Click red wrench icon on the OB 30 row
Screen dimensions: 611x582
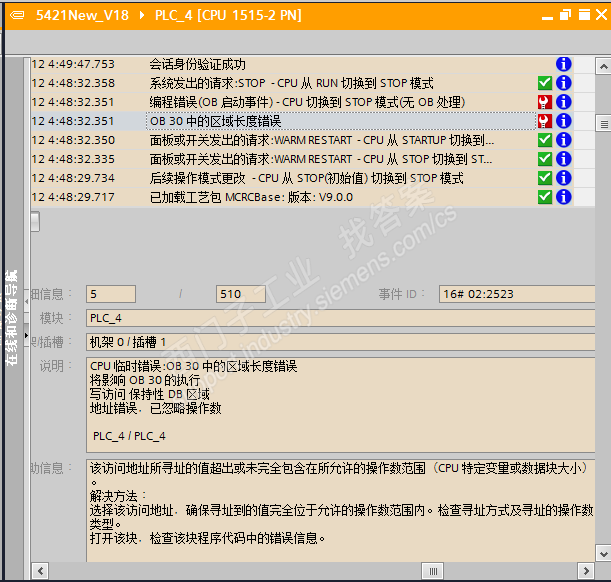coord(545,121)
